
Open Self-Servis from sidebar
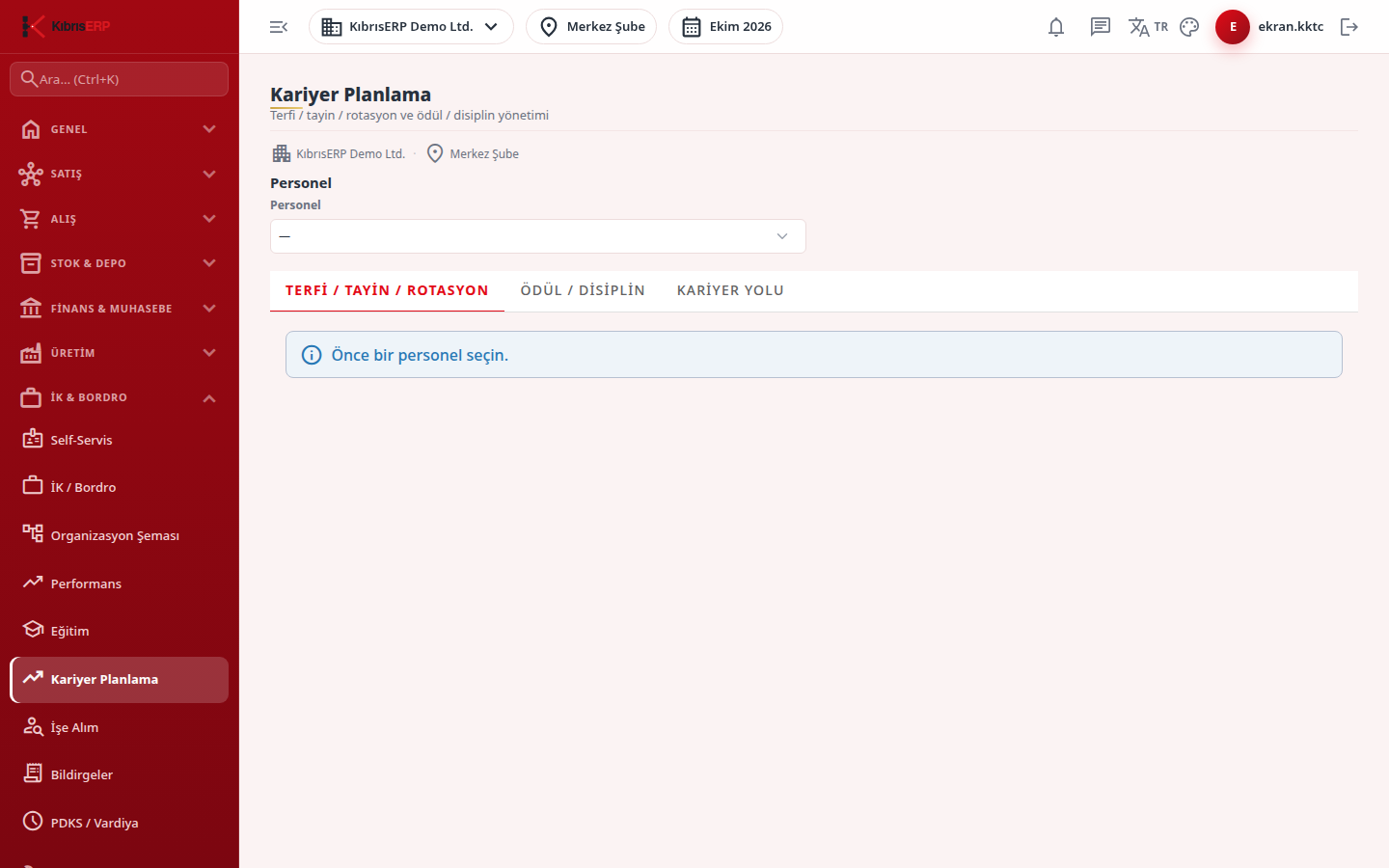coord(119,440)
